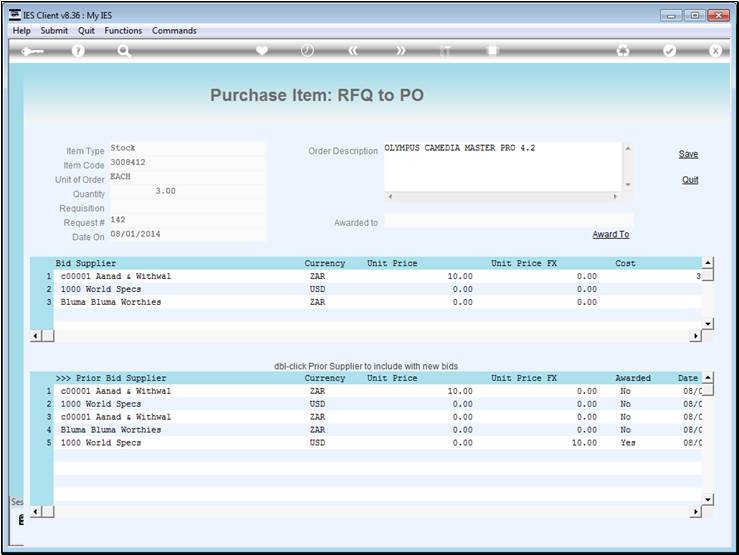Click Order Description scroll right arrow

click(x=615, y=196)
